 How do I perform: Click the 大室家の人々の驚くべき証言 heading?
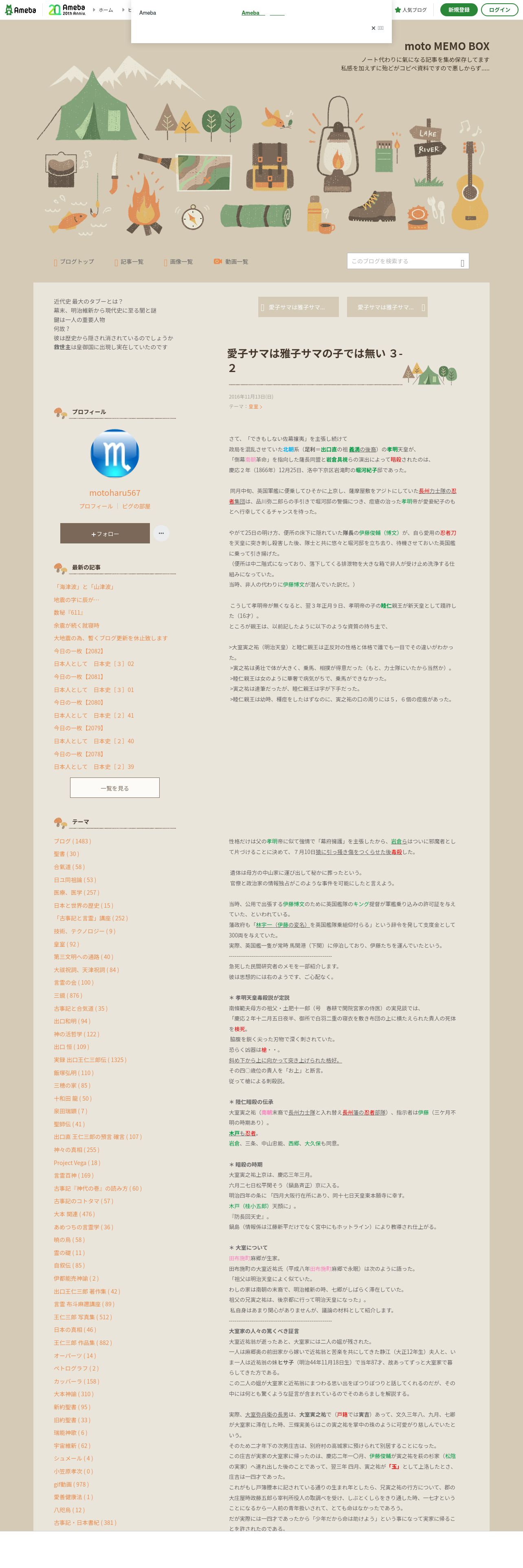click(x=264, y=1331)
